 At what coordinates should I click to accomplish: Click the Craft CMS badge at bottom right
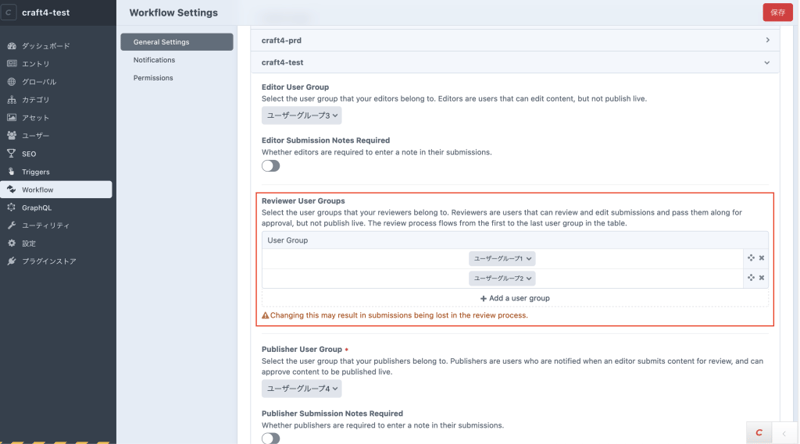pos(759,432)
